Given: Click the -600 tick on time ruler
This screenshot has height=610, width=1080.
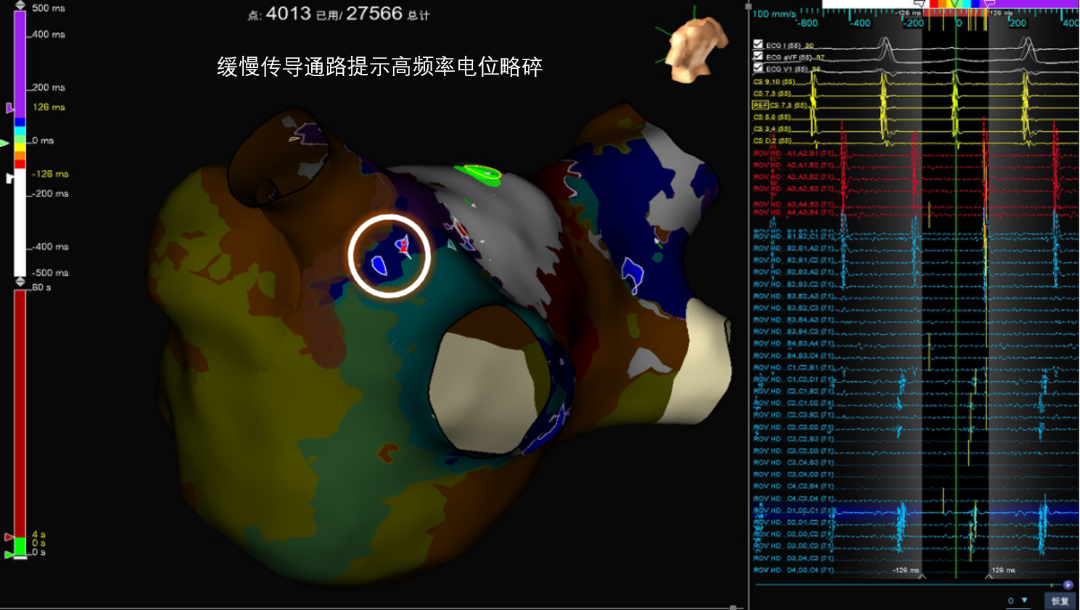Looking at the screenshot, I should 807,23.
